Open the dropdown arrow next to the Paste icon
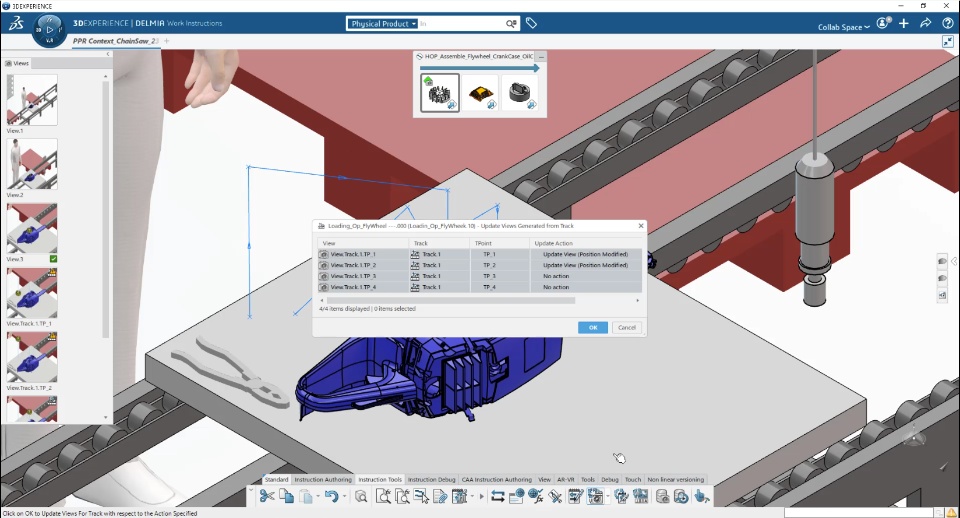The image size is (960, 518). (318, 496)
